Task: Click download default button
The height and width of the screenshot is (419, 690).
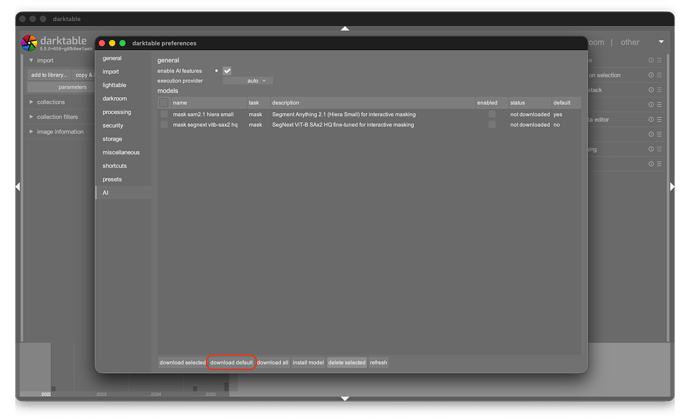Action: pyautogui.click(x=231, y=363)
